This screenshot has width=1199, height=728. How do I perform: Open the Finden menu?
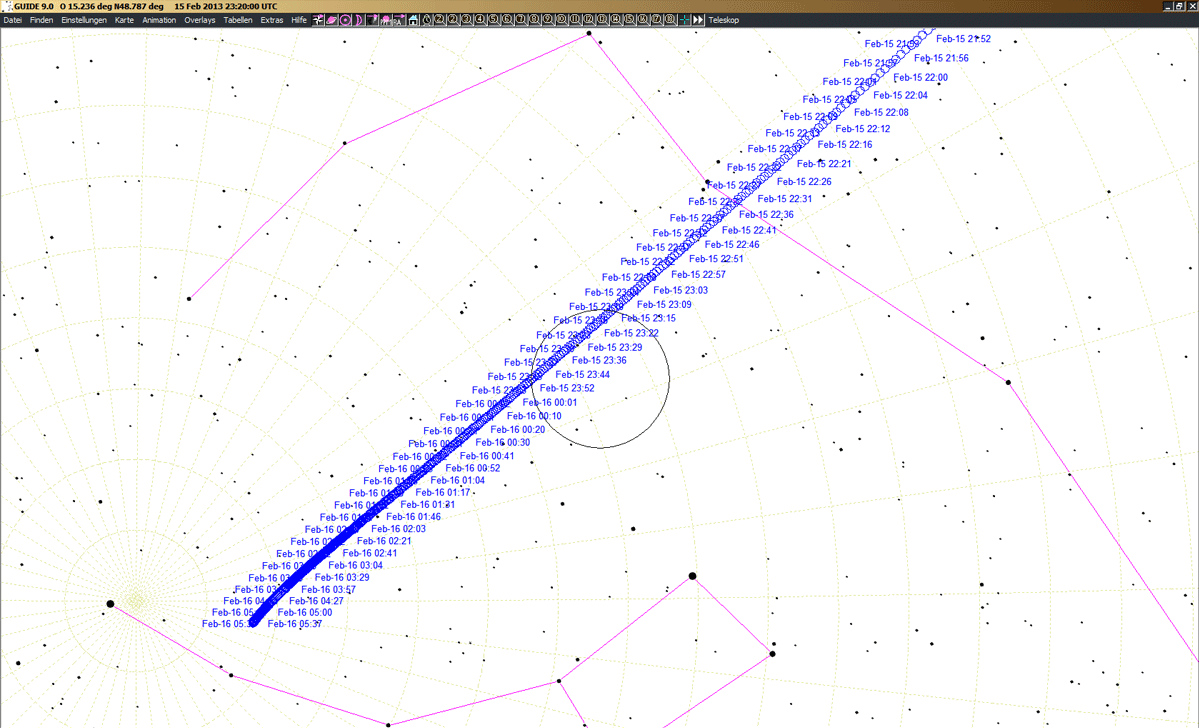click(41, 20)
